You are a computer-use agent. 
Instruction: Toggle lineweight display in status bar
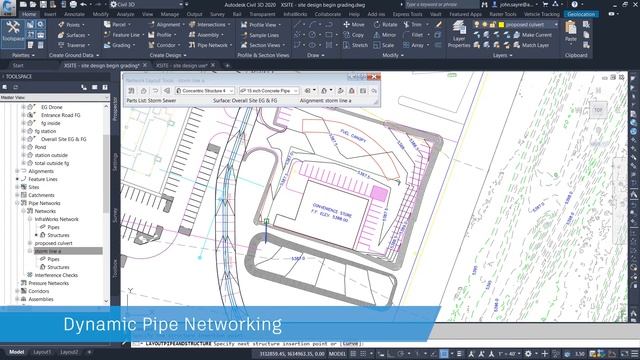click(460, 354)
